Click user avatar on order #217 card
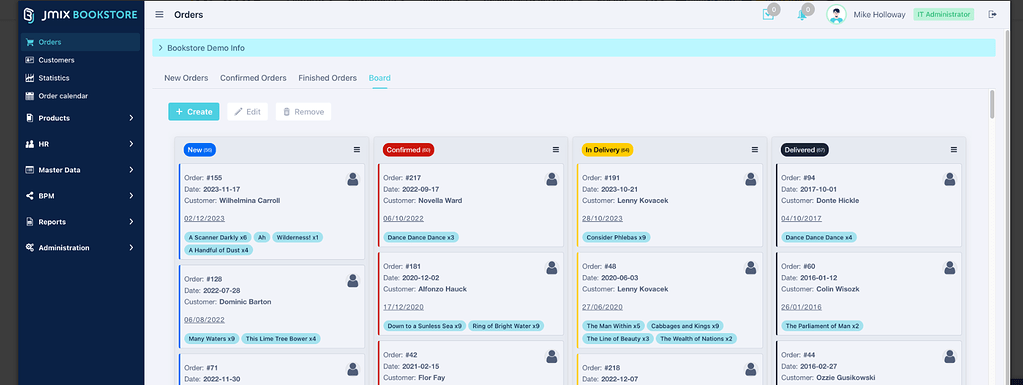1023x385 pixels. click(552, 179)
